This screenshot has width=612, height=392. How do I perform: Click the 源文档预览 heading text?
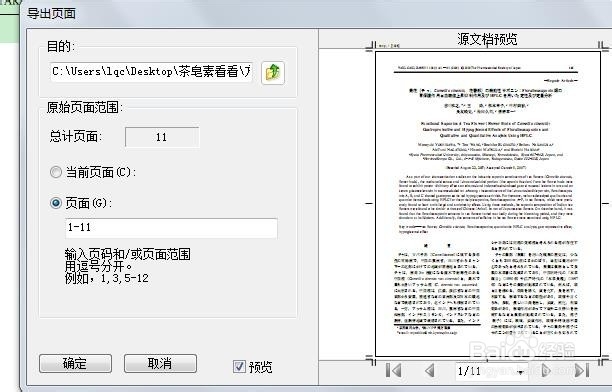click(x=487, y=39)
